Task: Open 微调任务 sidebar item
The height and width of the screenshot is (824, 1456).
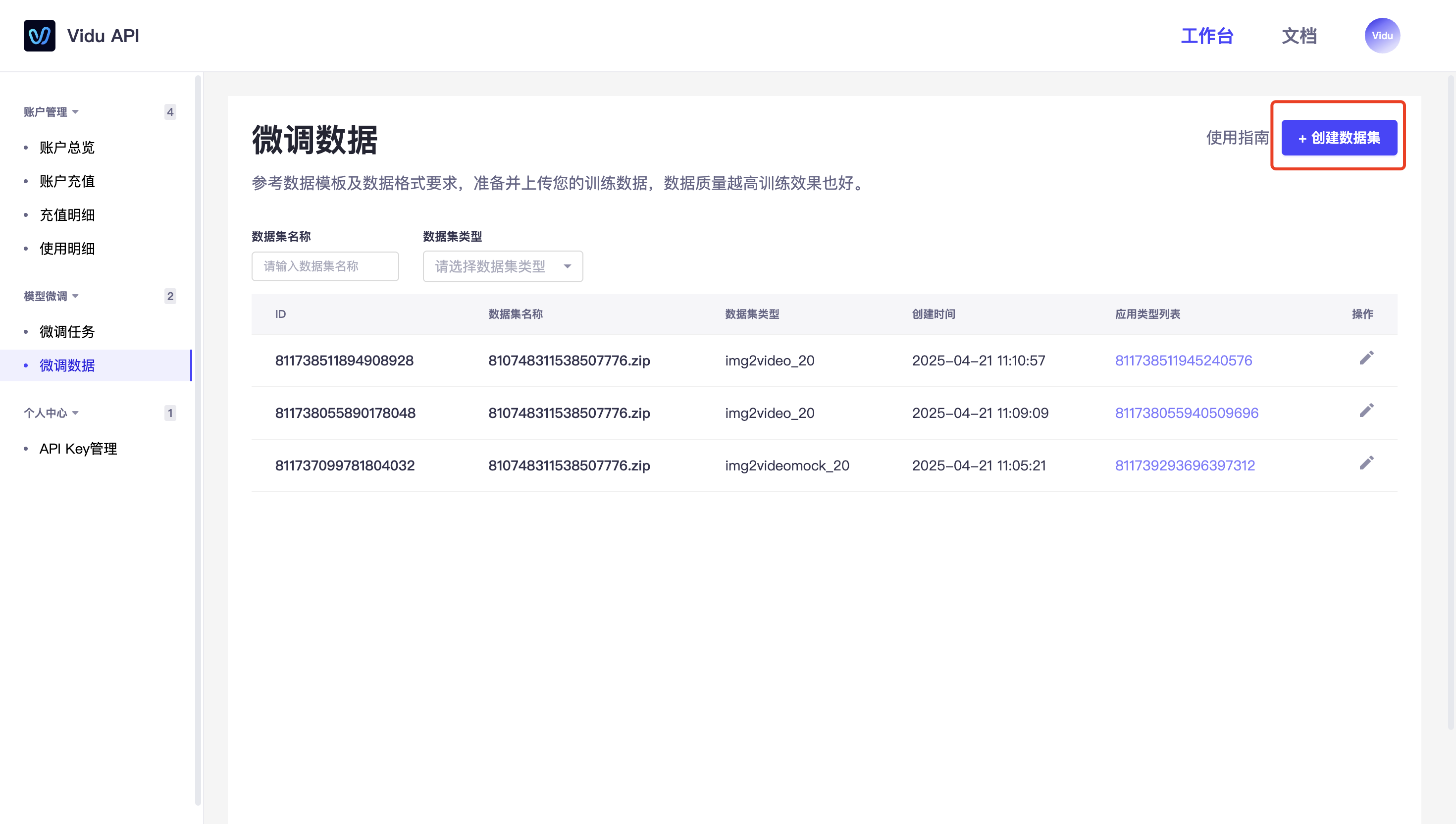Action: pos(67,332)
